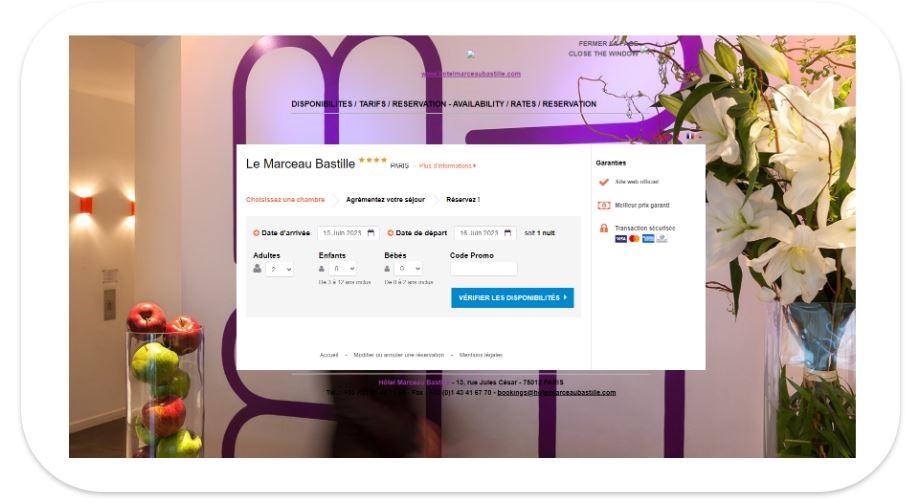This screenshot has width=912, height=503.
Task: Click the Meilleur prix garanti banknote icon
Action: coord(604,205)
